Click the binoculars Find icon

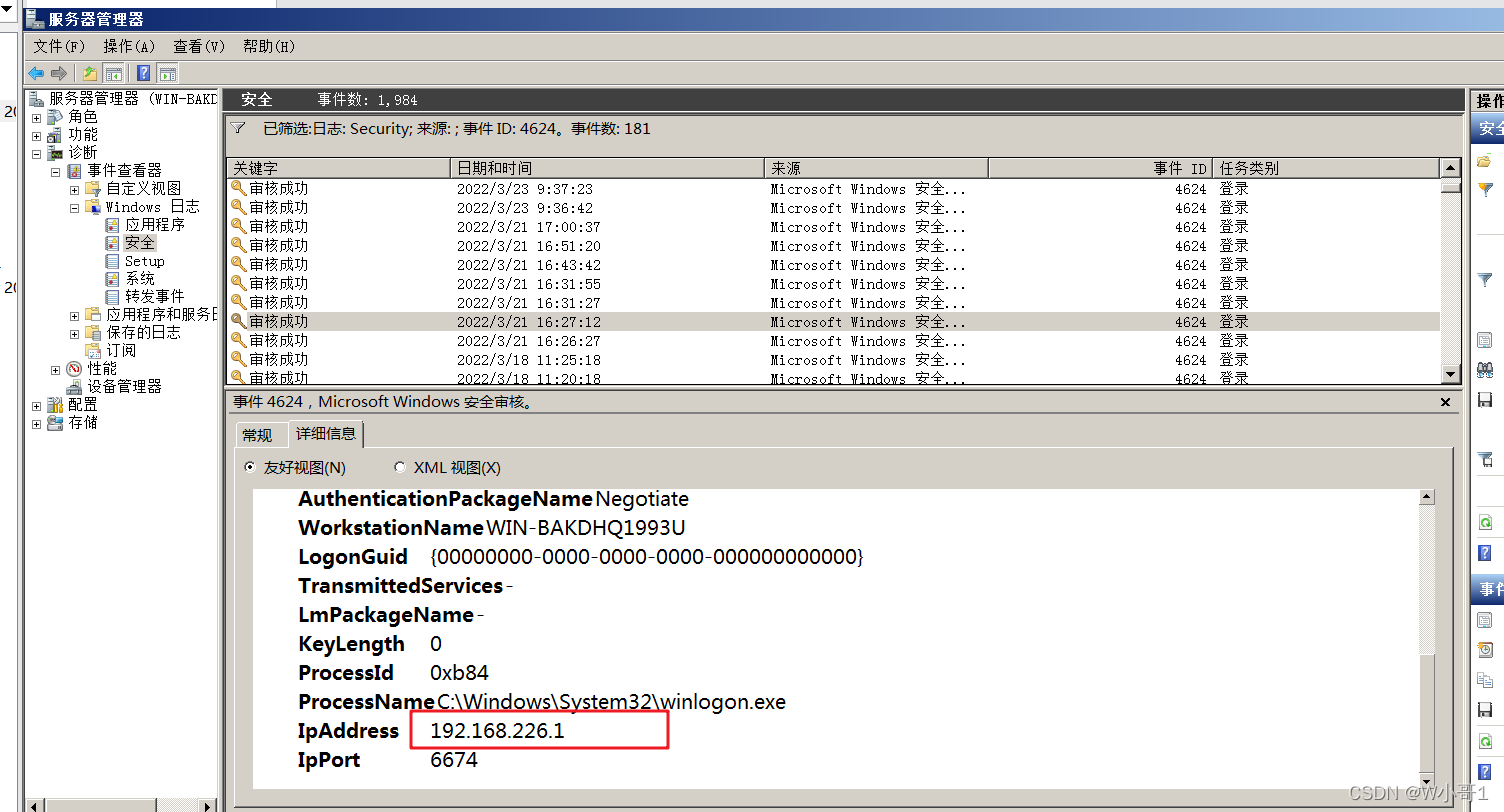(x=1485, y=369)
